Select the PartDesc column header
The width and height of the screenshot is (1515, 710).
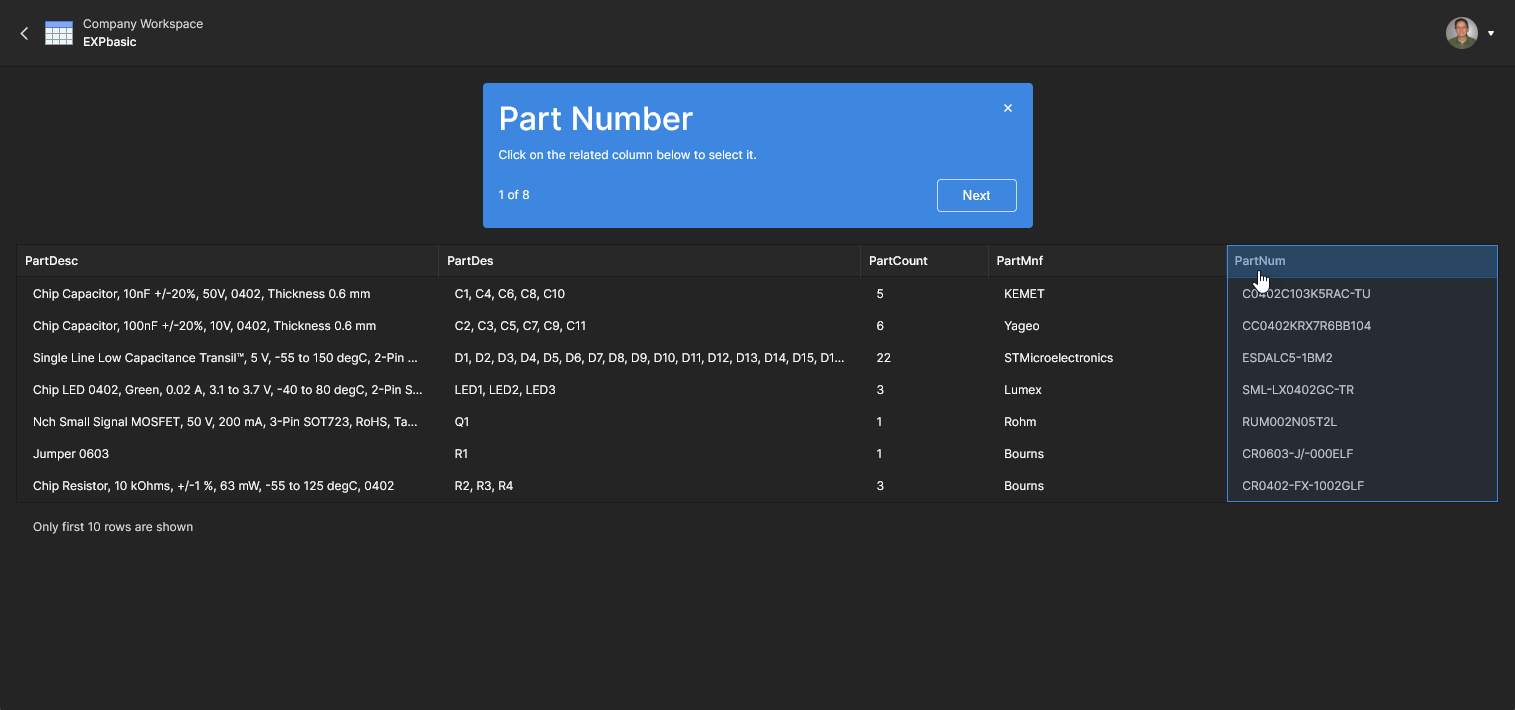[52, 261]
